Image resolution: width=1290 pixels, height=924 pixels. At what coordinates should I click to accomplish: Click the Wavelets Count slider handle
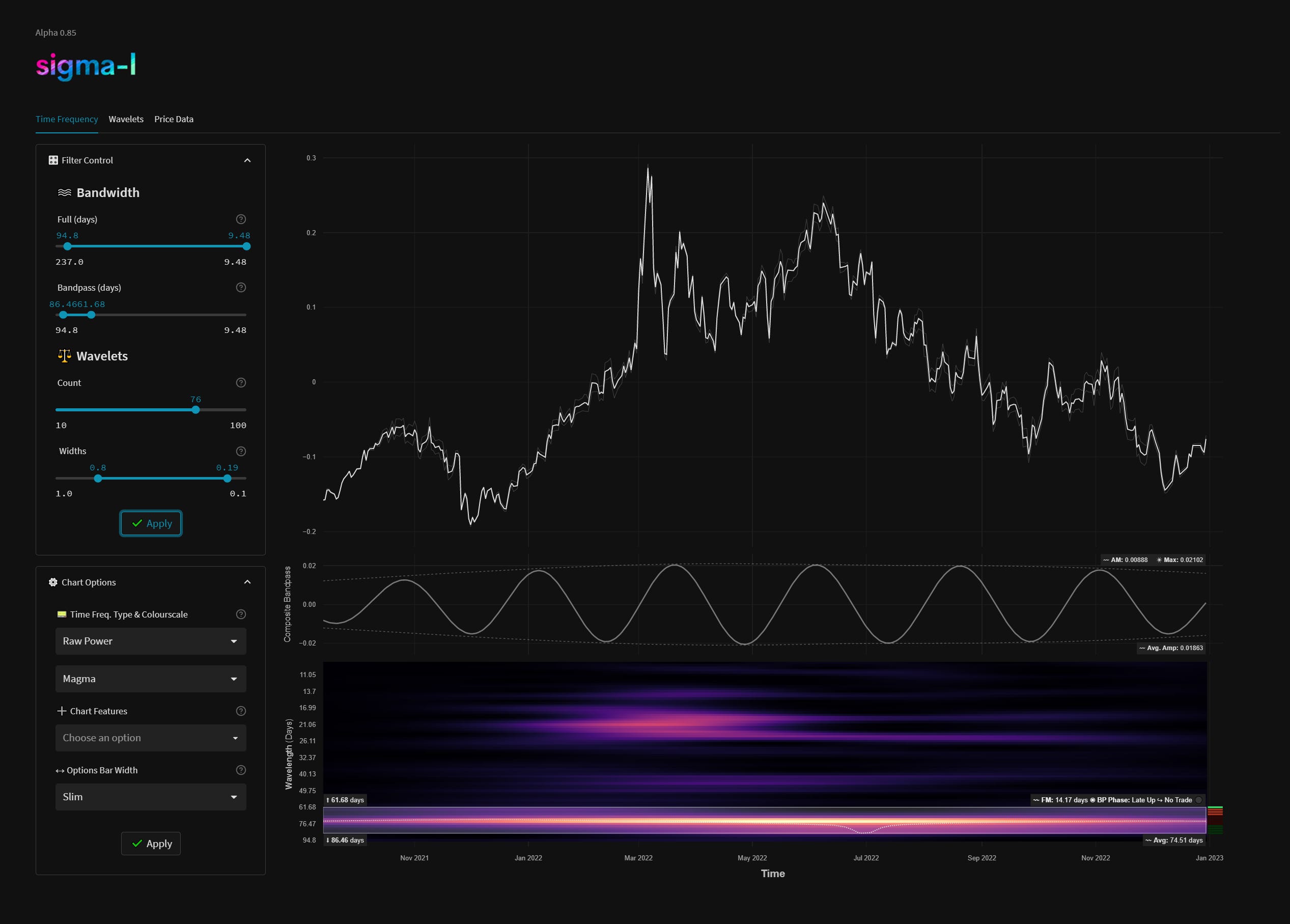195,410
